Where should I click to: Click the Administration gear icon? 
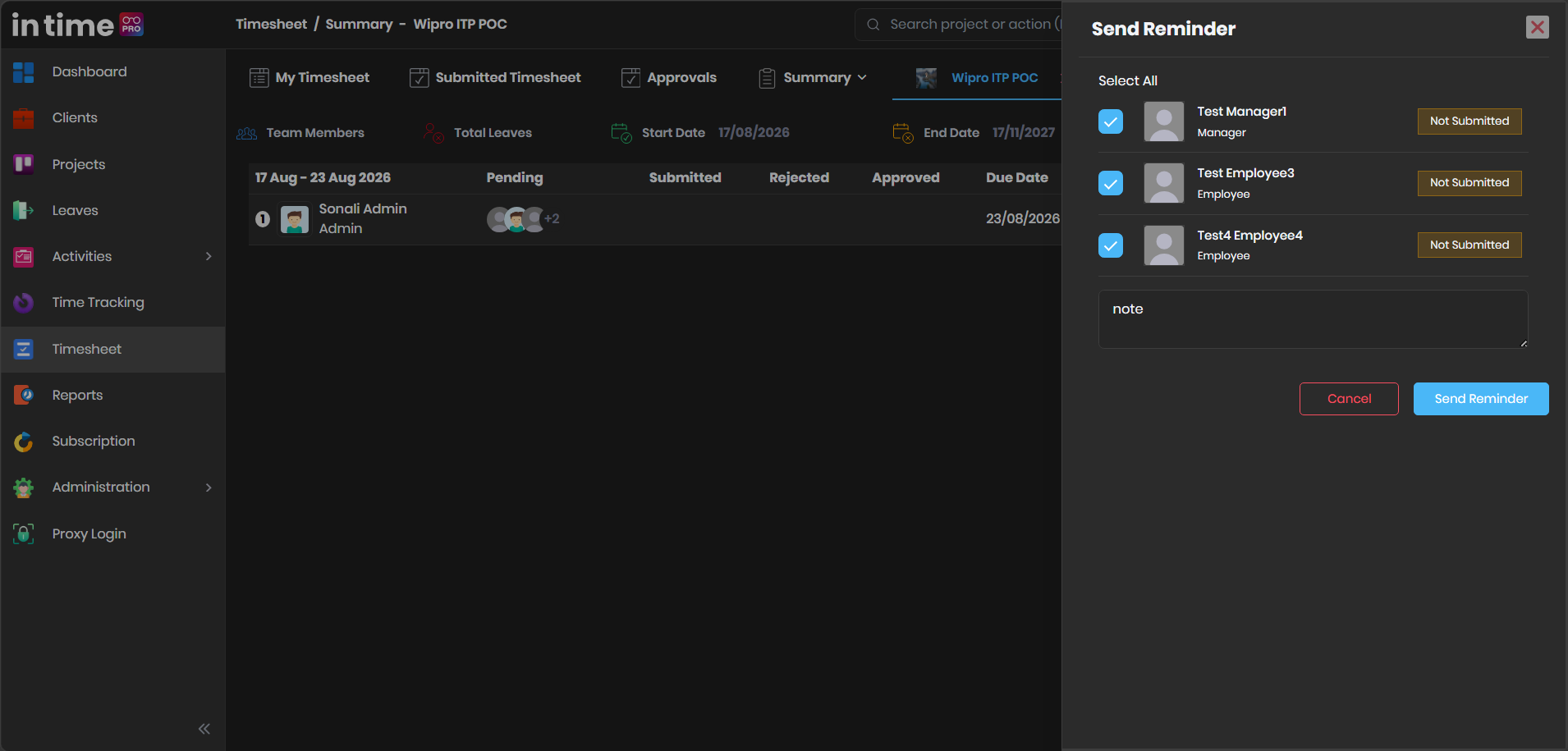pos(24,488)
